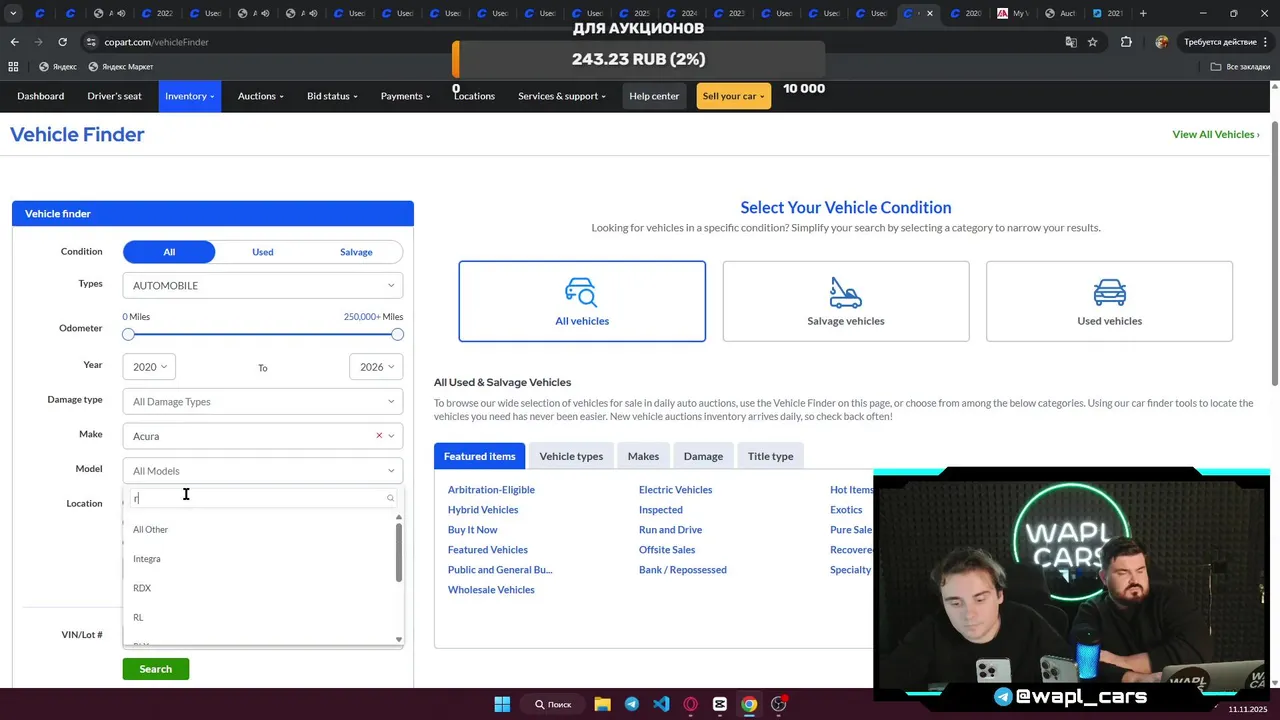Switch to Chrome in taskbar
This screenshot has height=720, width=1280.
(749, 704)
